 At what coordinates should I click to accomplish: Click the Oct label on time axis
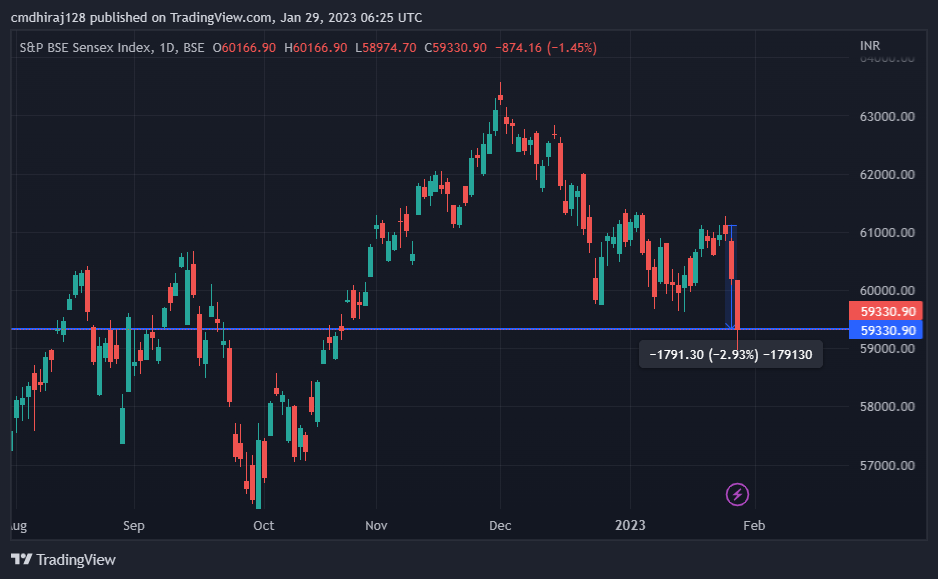click(263, 526)
